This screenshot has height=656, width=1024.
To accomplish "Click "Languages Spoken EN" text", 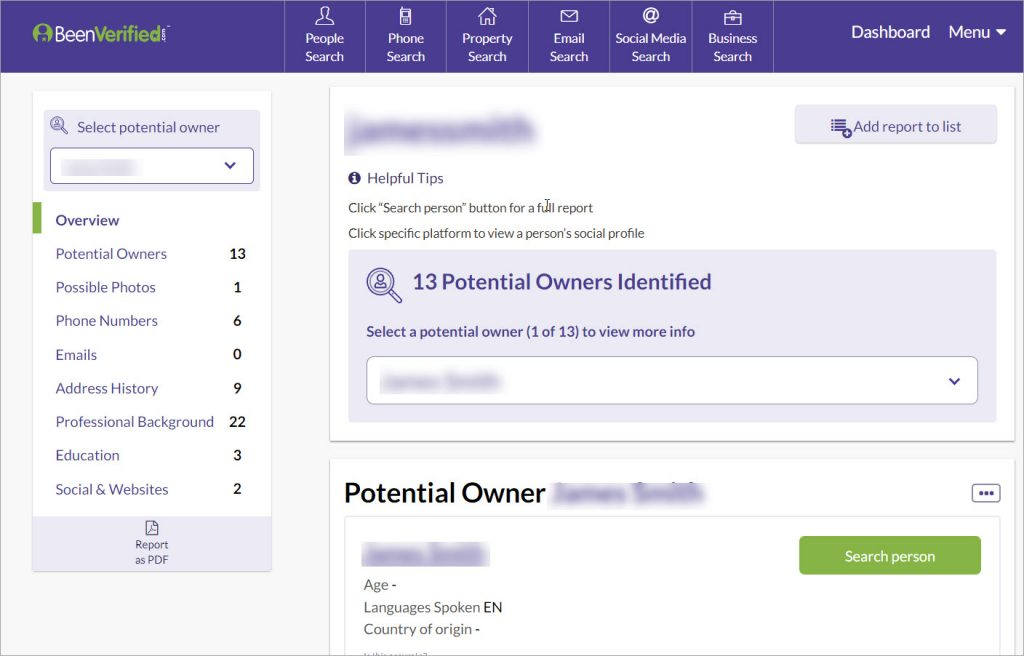I will [x=432, y=607].
